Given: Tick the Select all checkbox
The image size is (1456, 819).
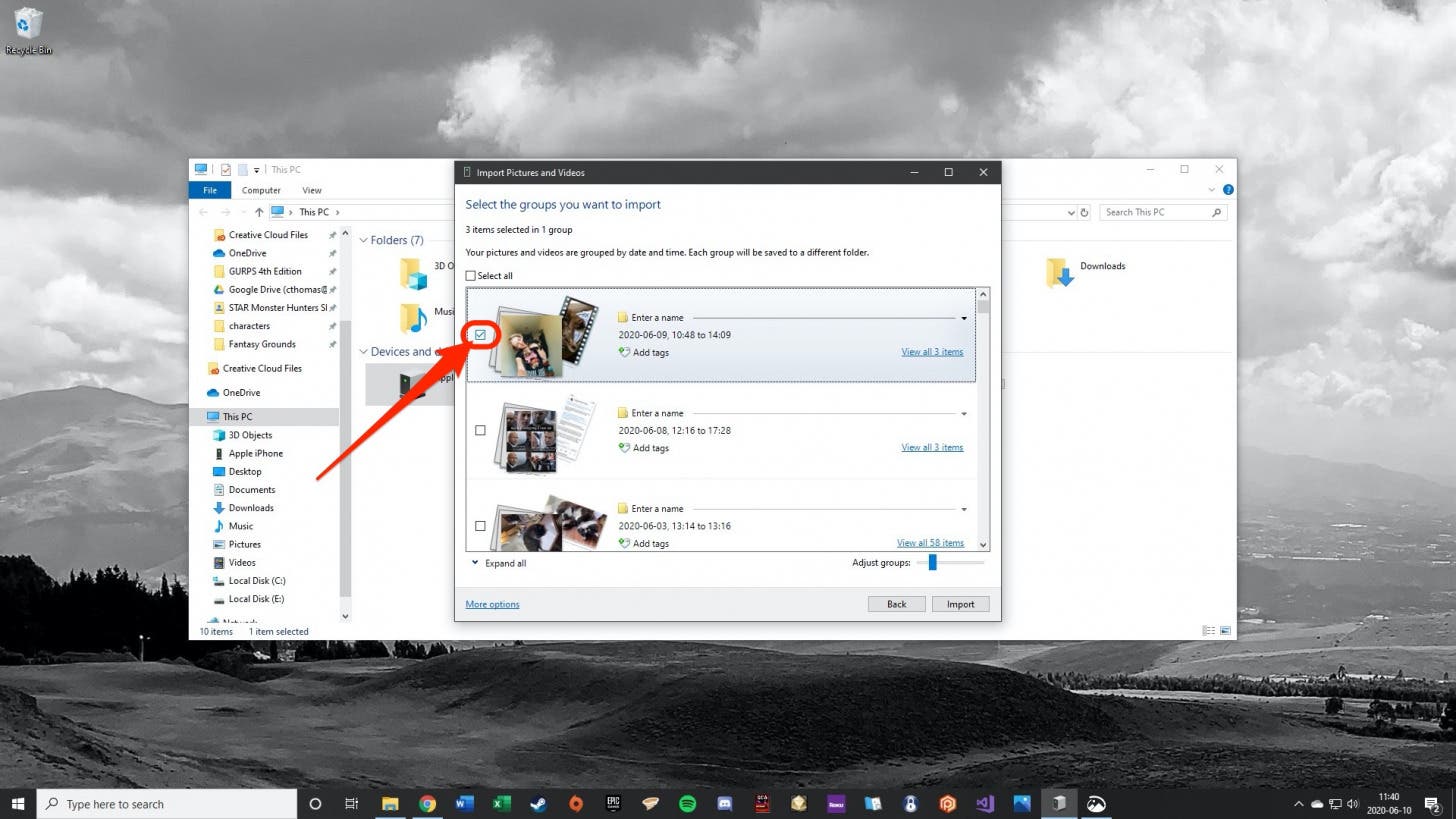Looking at the screenshot, I should [471, 276].
